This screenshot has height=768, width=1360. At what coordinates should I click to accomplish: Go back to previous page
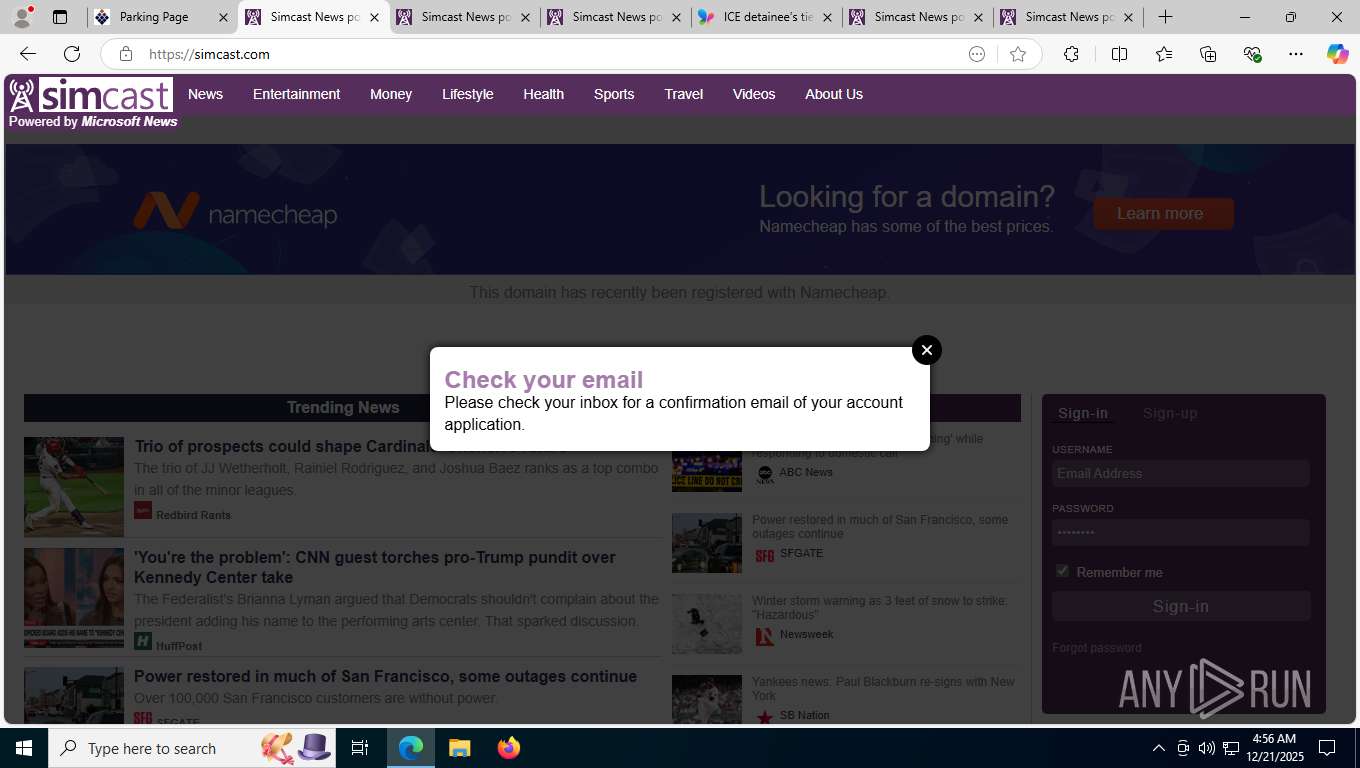pos(28,54)
